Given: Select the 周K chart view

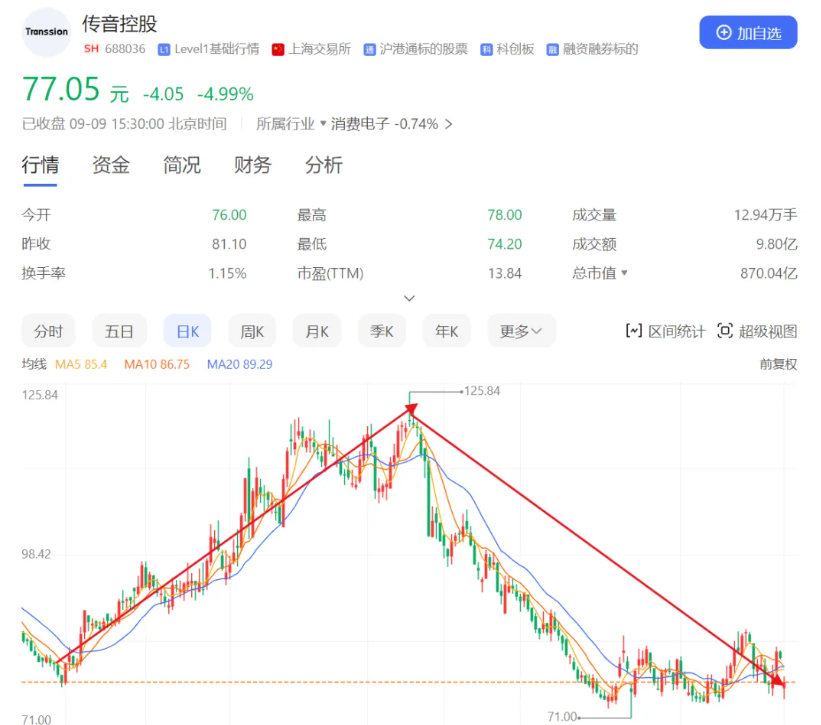Looking at the screenshot, I should pyautogui.click(x=252, y=331).
